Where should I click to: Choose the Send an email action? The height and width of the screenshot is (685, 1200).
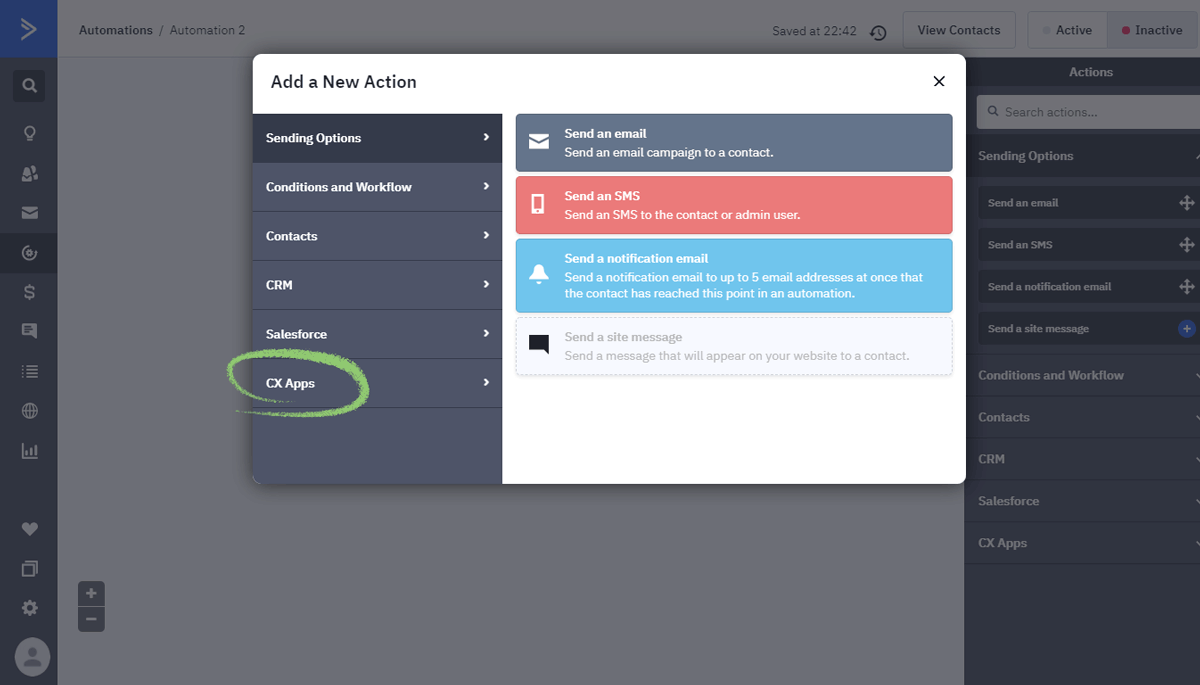[734, 142]
